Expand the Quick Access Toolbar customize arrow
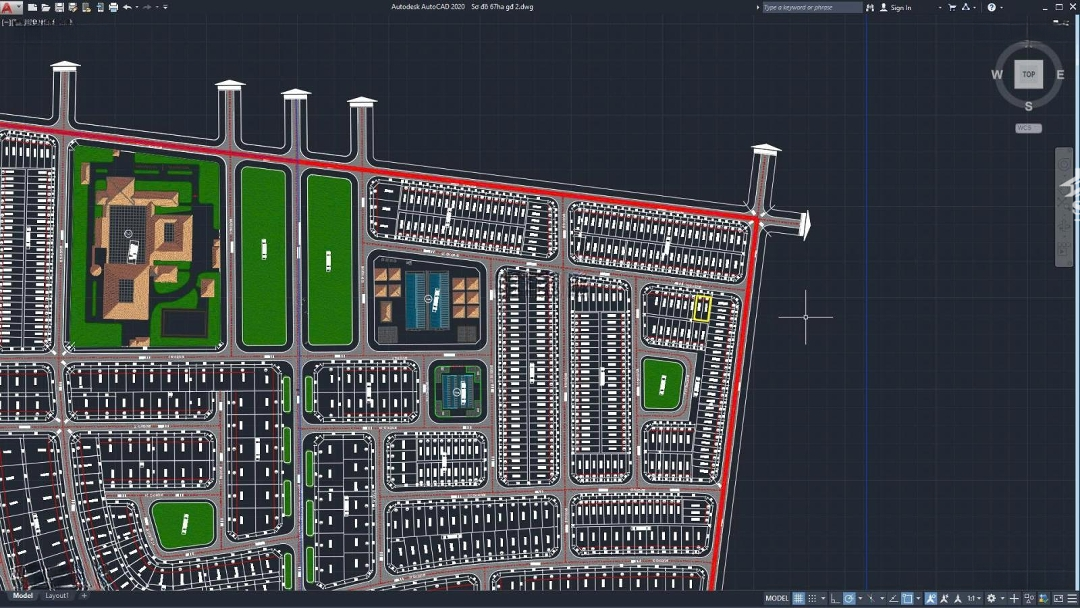Image resolution: width=1080 pixels, height=608 pixels. tap(165, 7)
